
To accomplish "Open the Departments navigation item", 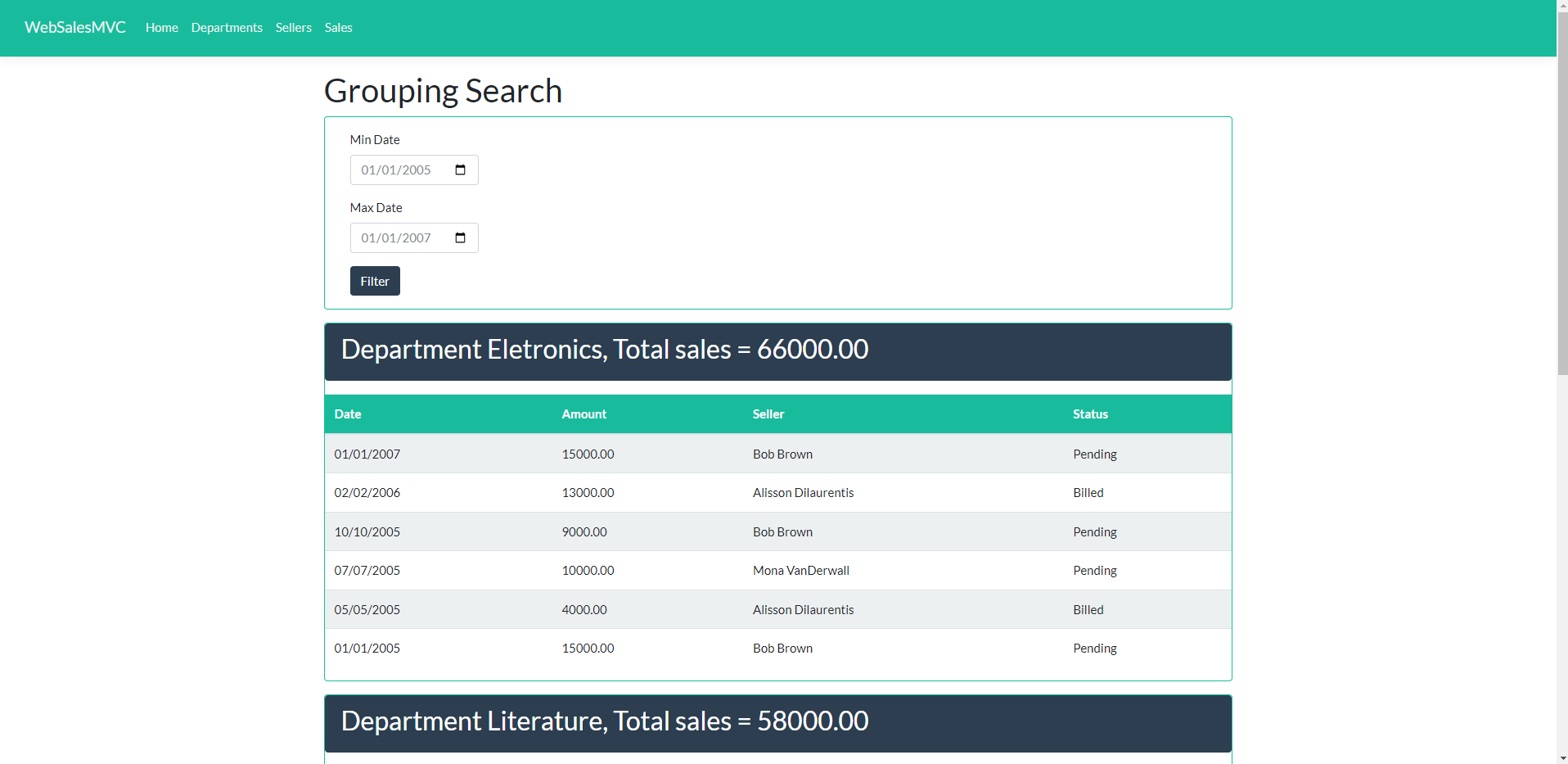I will pos(227,27).
